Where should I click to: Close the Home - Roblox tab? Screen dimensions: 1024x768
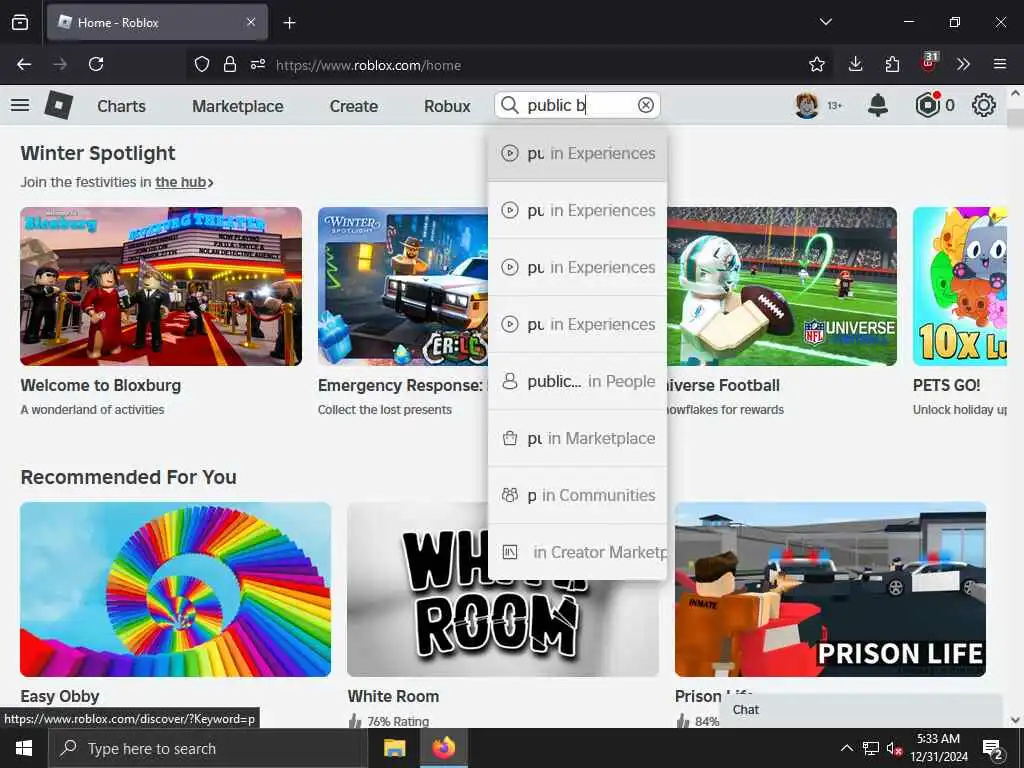251,22
